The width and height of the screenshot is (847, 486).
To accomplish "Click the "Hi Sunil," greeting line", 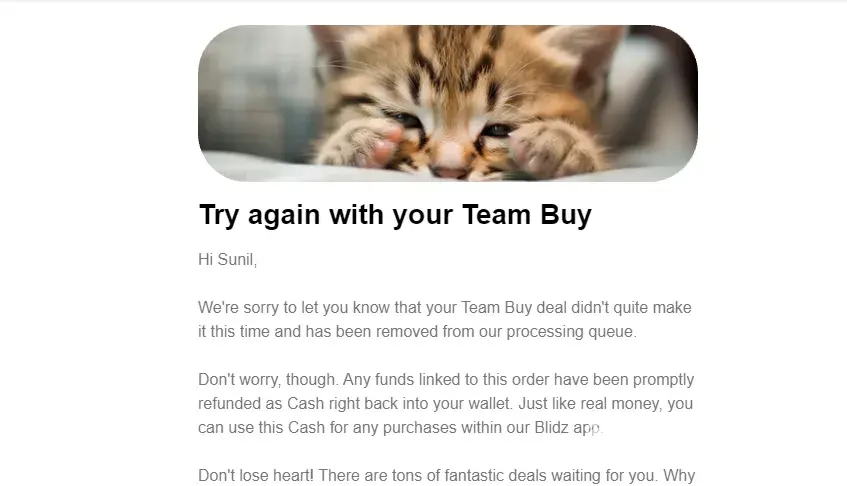I will click(x=227, y=260).
